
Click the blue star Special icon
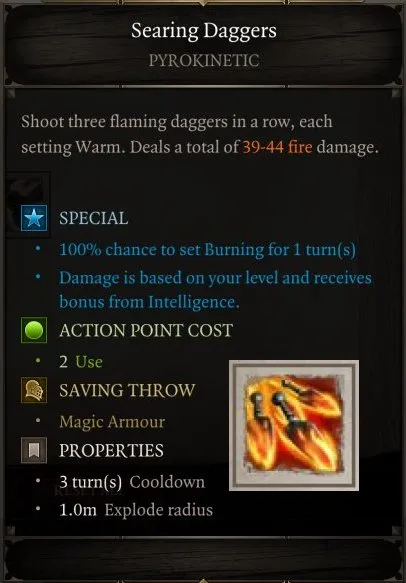(x=34, y=218)
